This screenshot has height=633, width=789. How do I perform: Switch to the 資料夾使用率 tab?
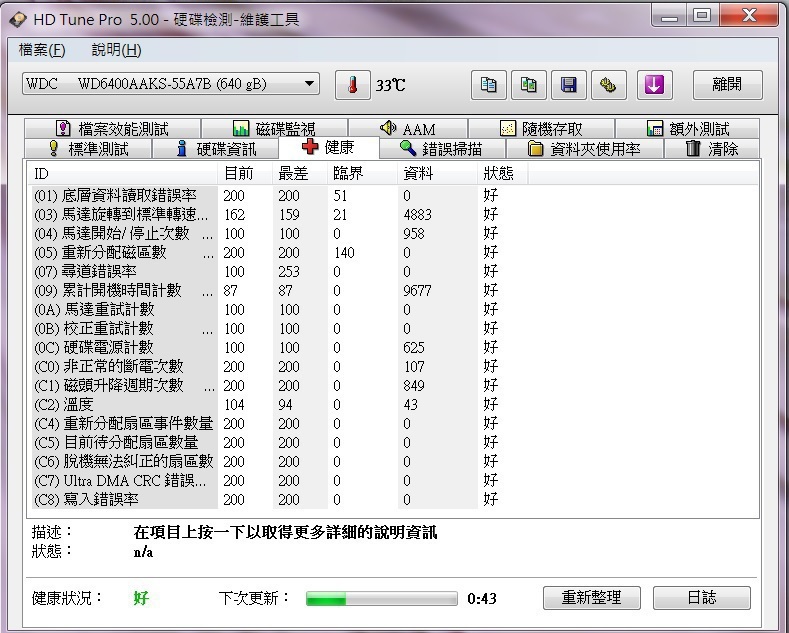(584, 149)
